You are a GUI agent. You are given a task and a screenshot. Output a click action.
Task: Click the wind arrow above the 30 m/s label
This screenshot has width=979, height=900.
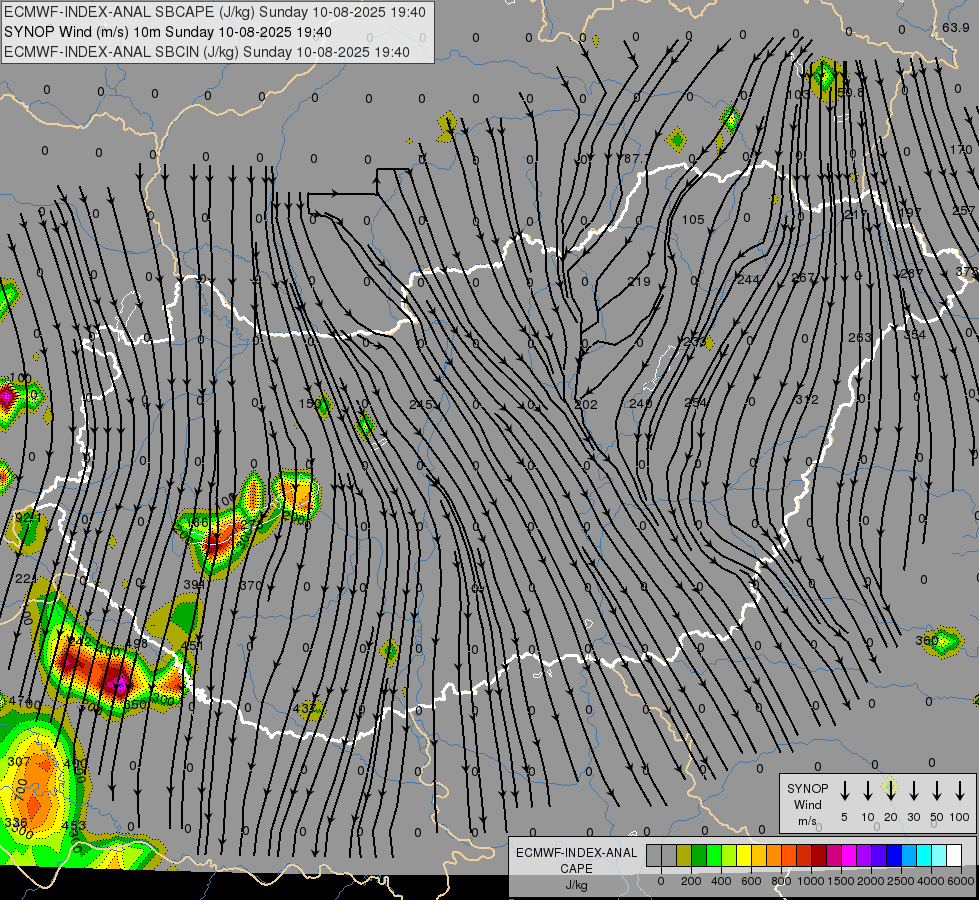tap(914, 791)
